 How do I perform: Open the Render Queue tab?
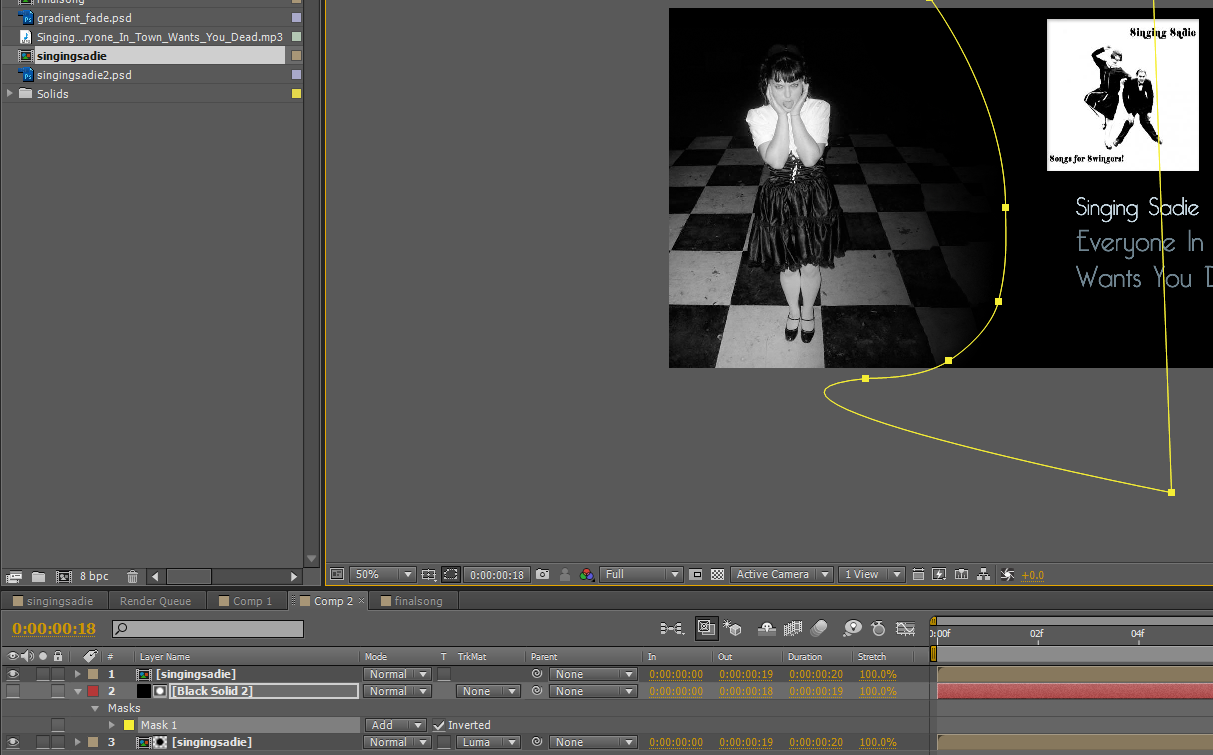coord(156,601)
